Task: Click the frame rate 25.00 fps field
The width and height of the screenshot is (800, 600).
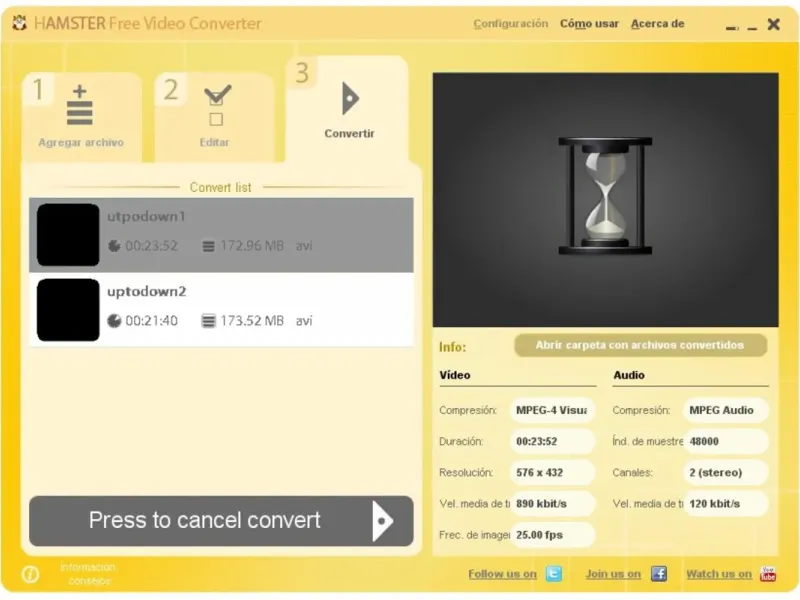Action: [x=552, y=535]
